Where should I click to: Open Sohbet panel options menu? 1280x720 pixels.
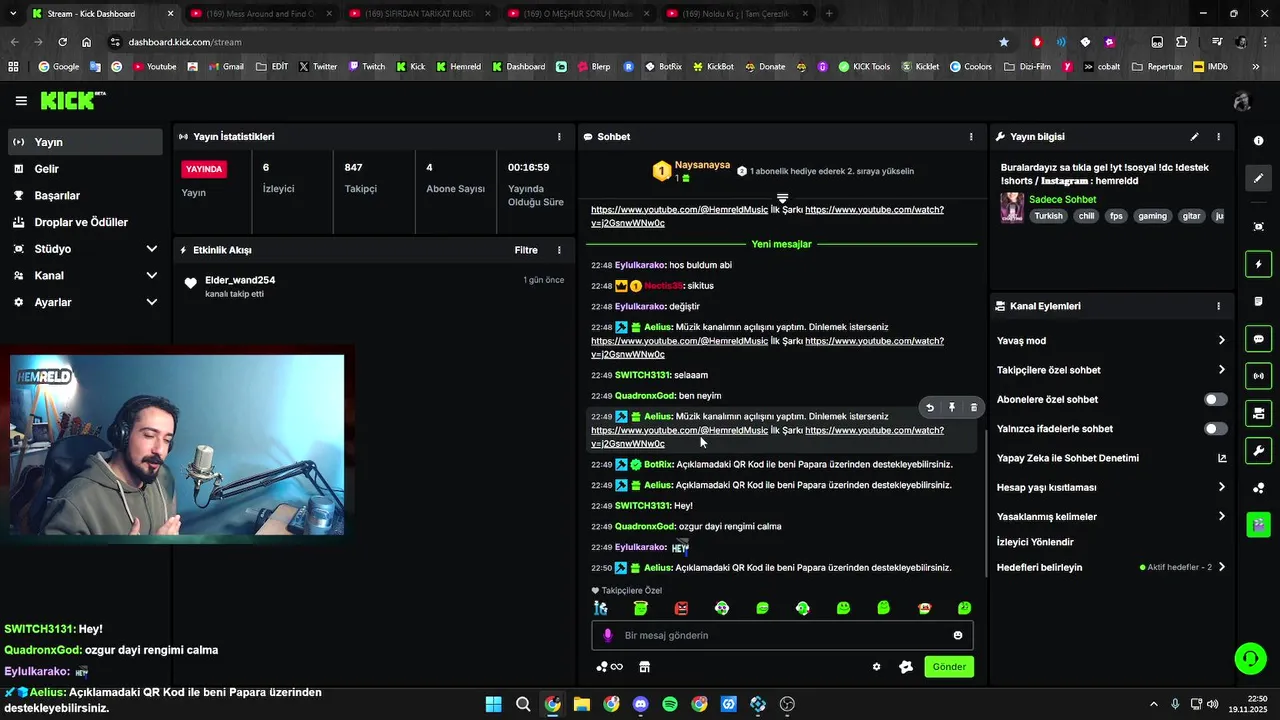pos(971,136)
